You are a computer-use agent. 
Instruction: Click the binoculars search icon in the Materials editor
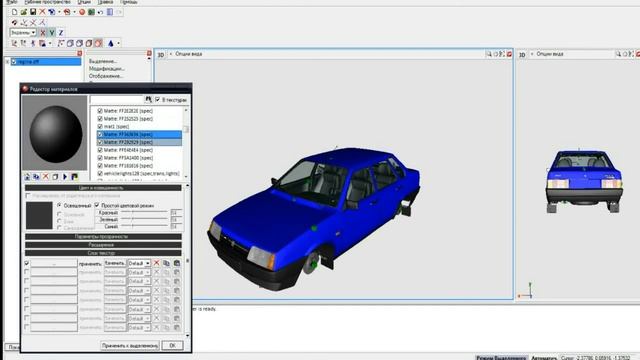pyautogui.click(x=149, y=100)
